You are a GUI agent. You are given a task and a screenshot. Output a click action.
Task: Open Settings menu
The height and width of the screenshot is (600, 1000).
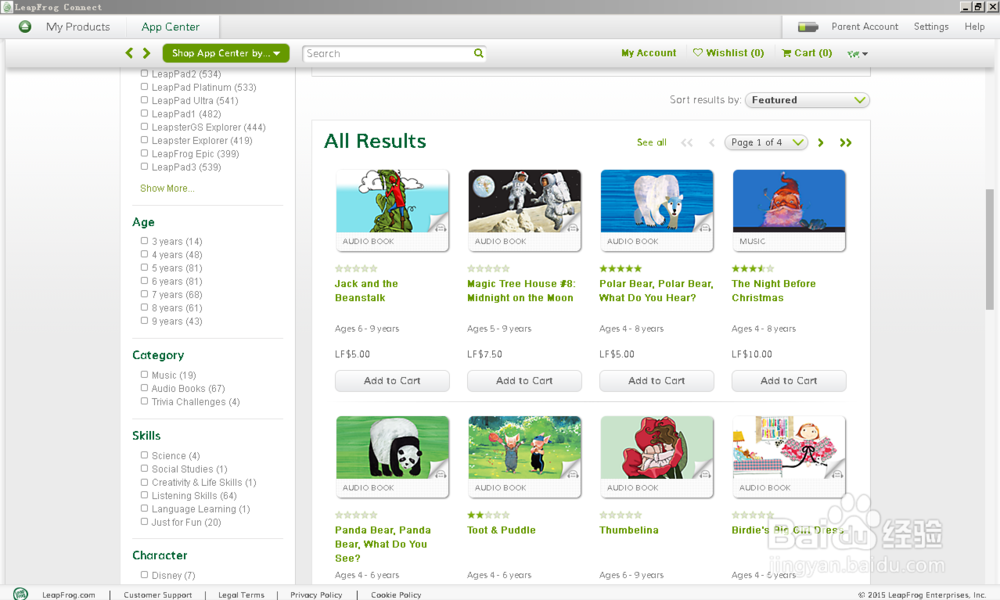931,27
